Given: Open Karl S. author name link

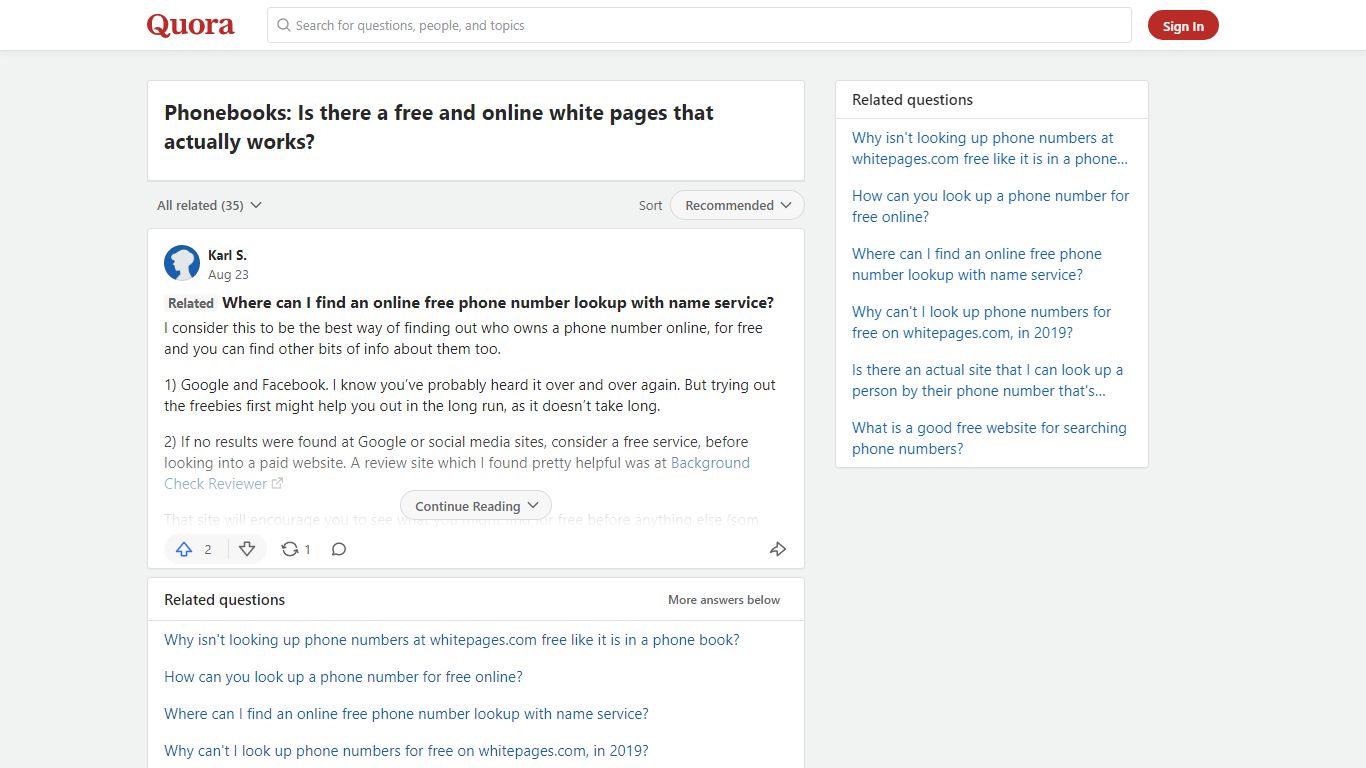Looking at the screenshot, I should point(227,255).
